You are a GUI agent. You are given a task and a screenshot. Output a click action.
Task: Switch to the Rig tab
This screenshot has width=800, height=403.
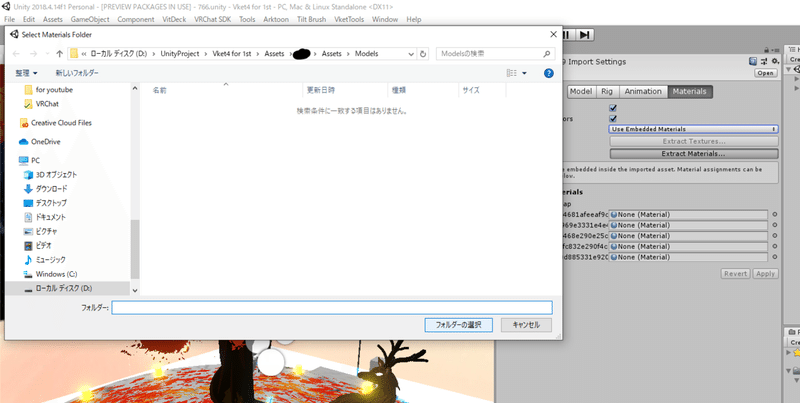pyautogui.click(x=607, y=92)
